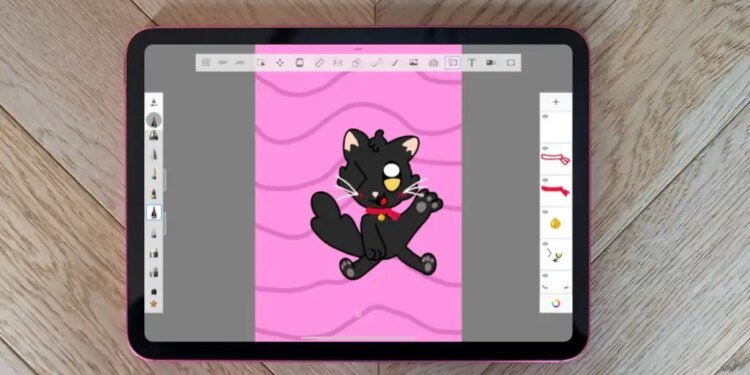Select the fourth slim pencil brush

(154, 154)
